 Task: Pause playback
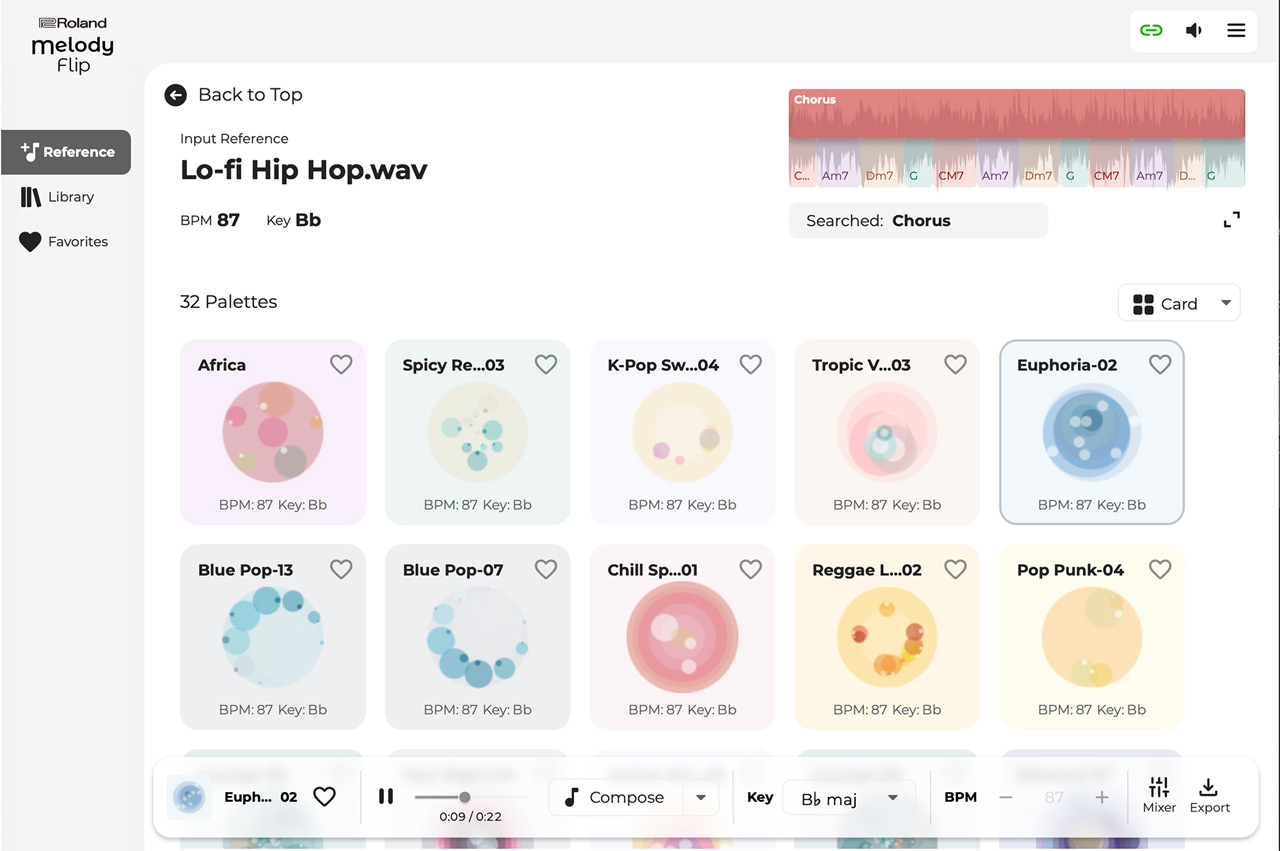pyautogui.click(x=386, y=797)
